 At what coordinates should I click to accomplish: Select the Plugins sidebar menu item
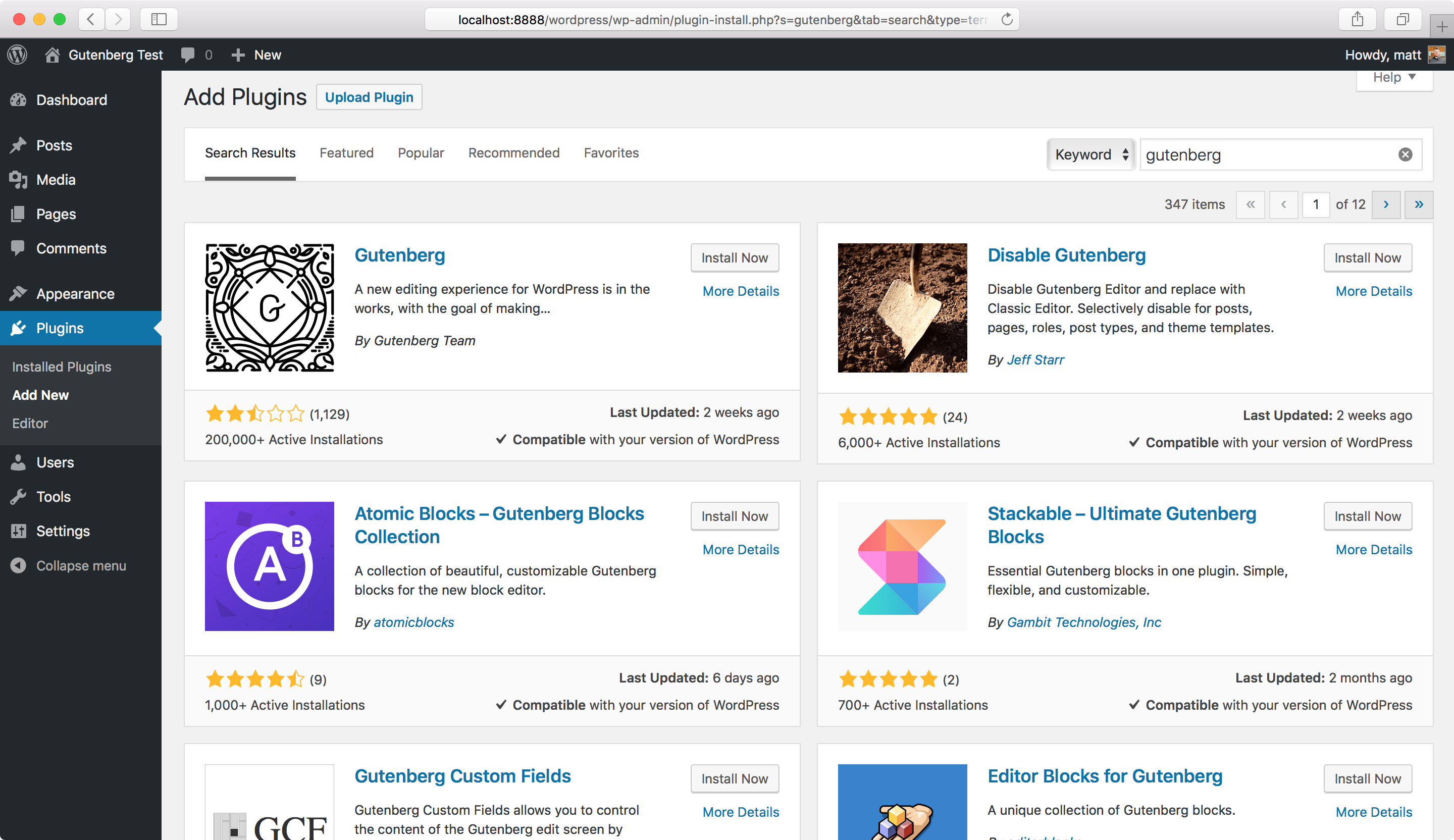(81, 328)
